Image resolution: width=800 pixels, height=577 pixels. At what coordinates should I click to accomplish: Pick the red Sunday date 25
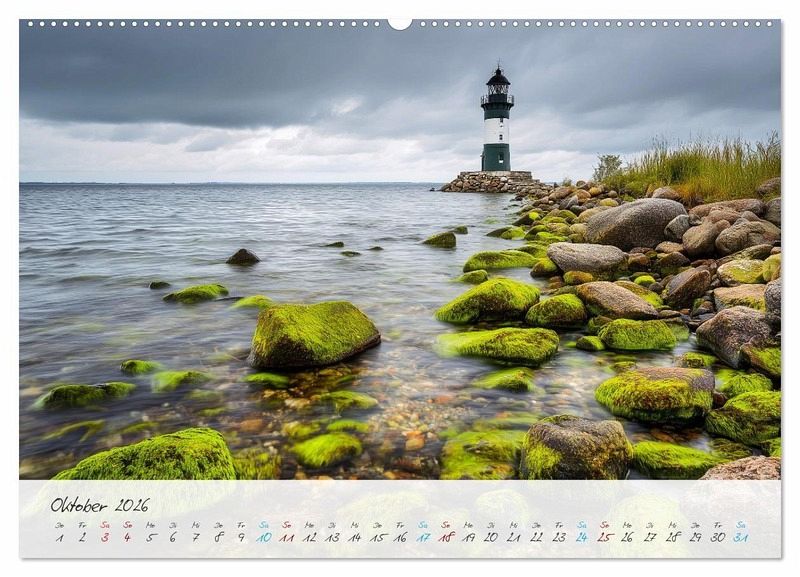pos(605,537)
